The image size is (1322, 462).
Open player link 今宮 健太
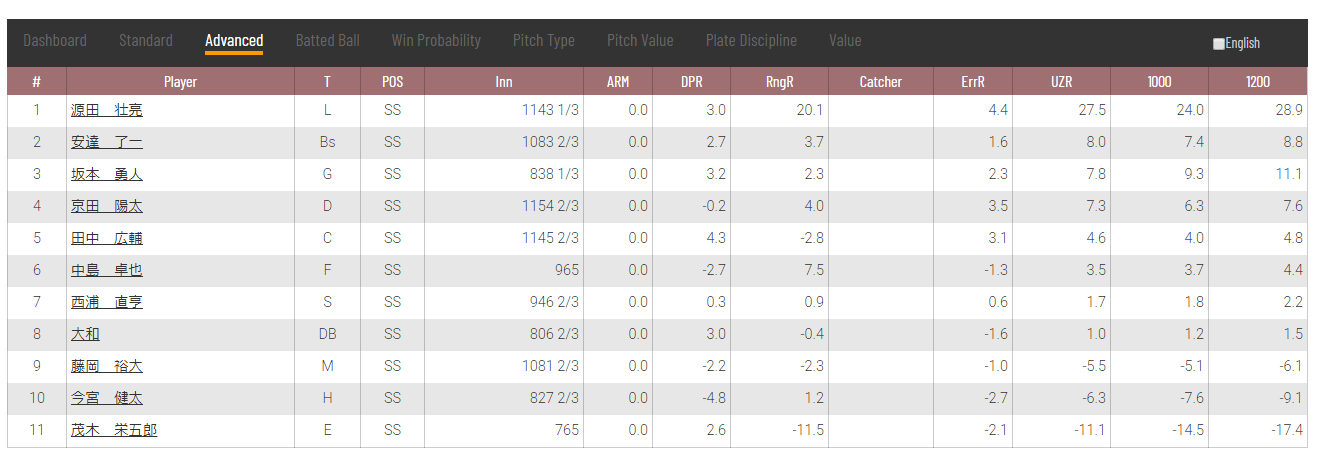(x=106, y=398)
